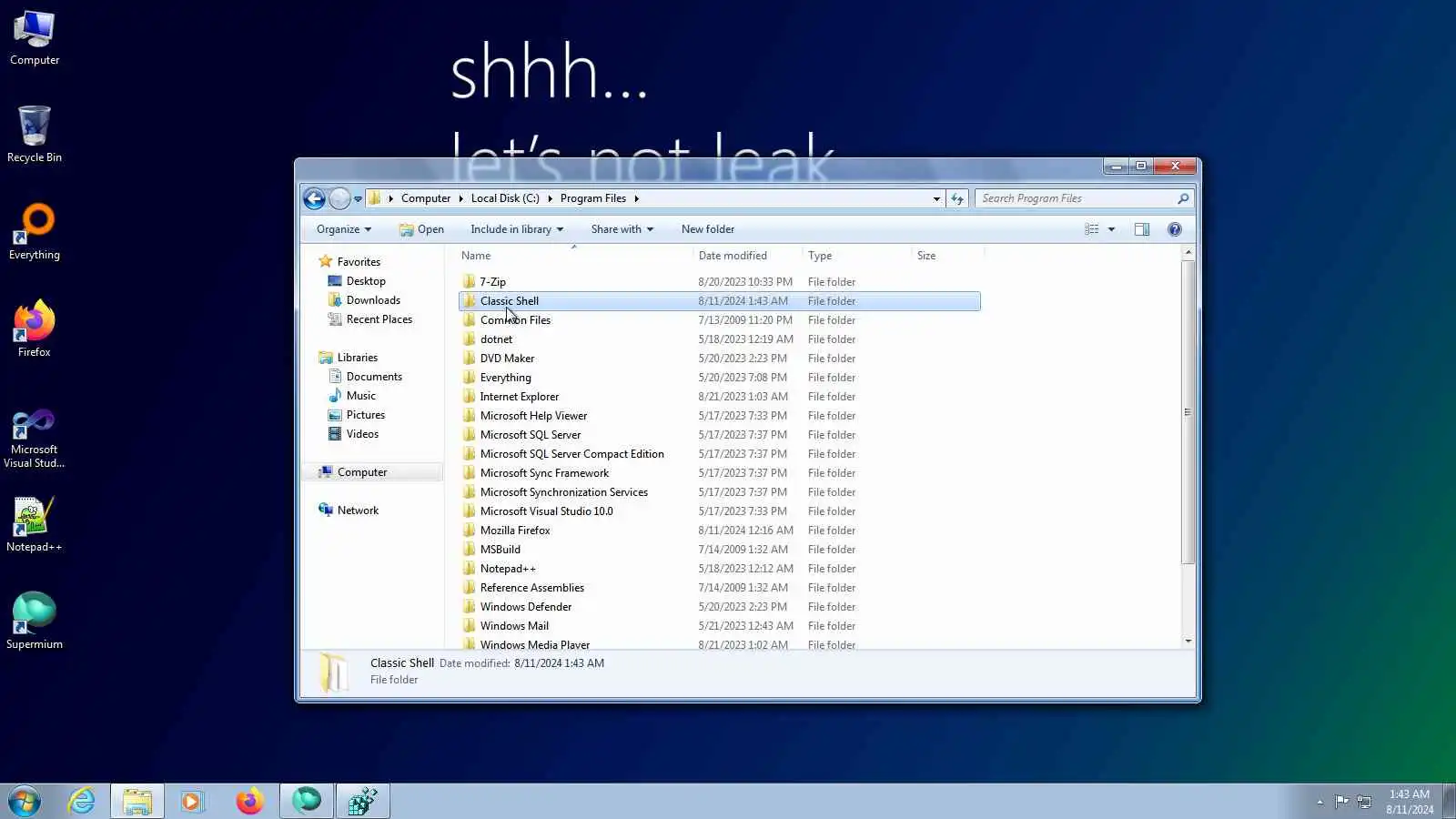Open Firefox from the taskbar
Screen dimensions: 1456x819
point(249,801)
